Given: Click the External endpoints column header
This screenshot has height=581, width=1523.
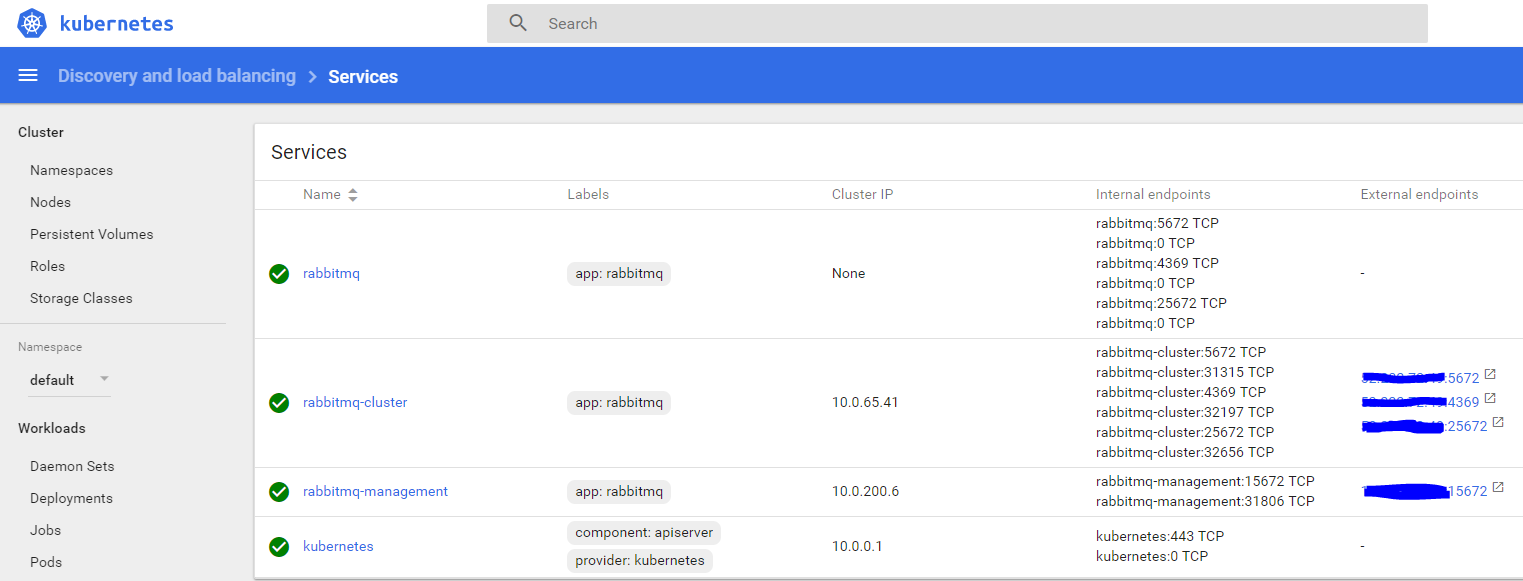Looking at the screenshot, I should click(1419, 195).
